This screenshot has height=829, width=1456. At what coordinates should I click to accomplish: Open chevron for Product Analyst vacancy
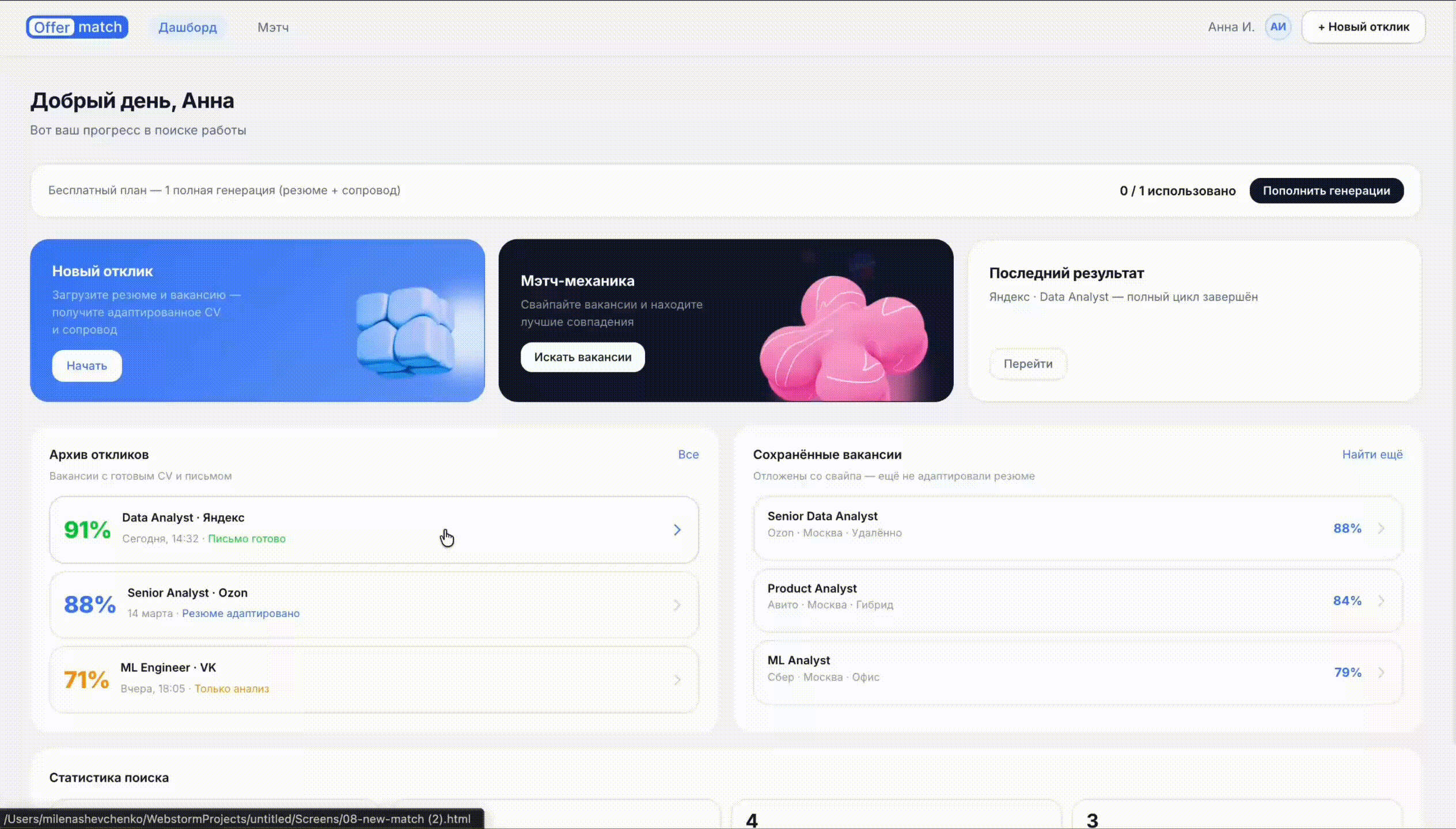point(1381,600)
